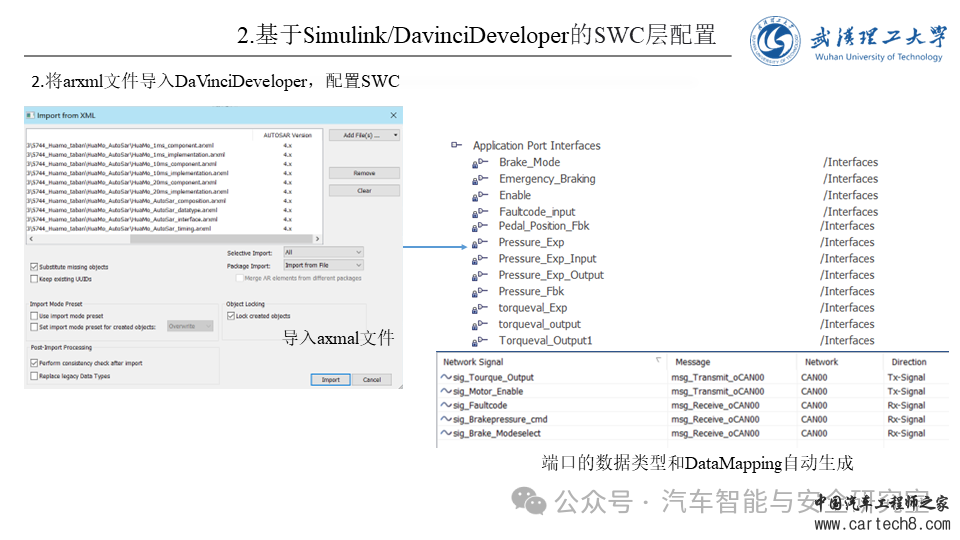
Task: Click the file list scroll-left arrow
Action: coord(31,239)
